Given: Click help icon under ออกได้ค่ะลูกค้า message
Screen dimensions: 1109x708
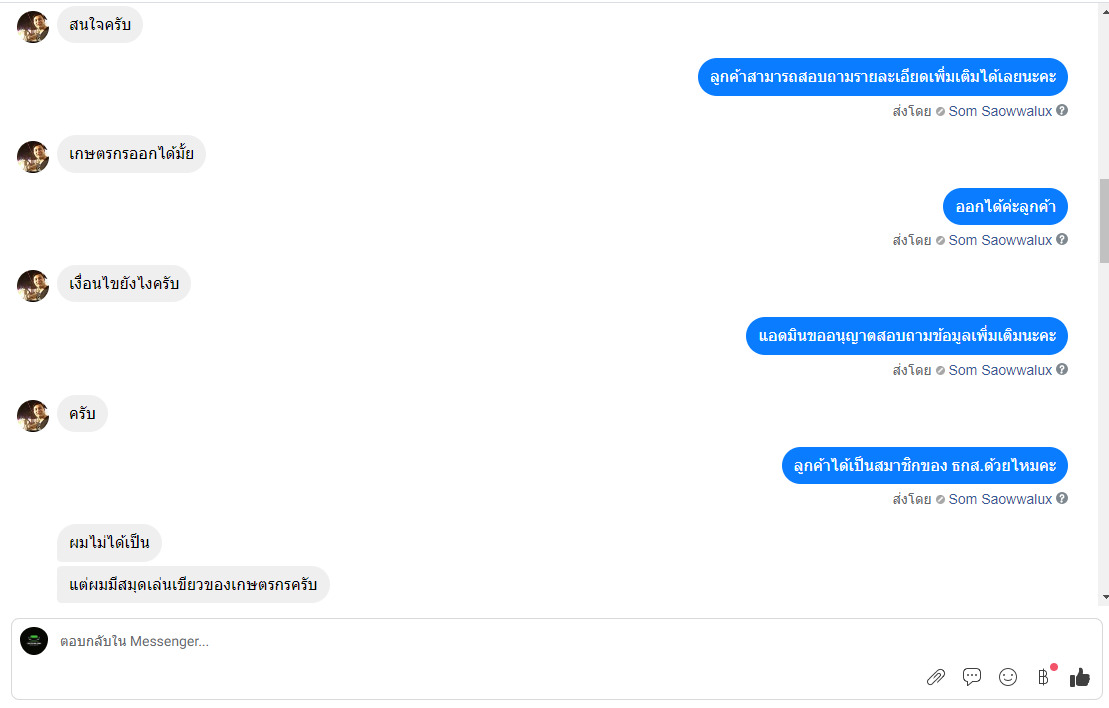Looking at the screenshot, I should click(1062, 240).
